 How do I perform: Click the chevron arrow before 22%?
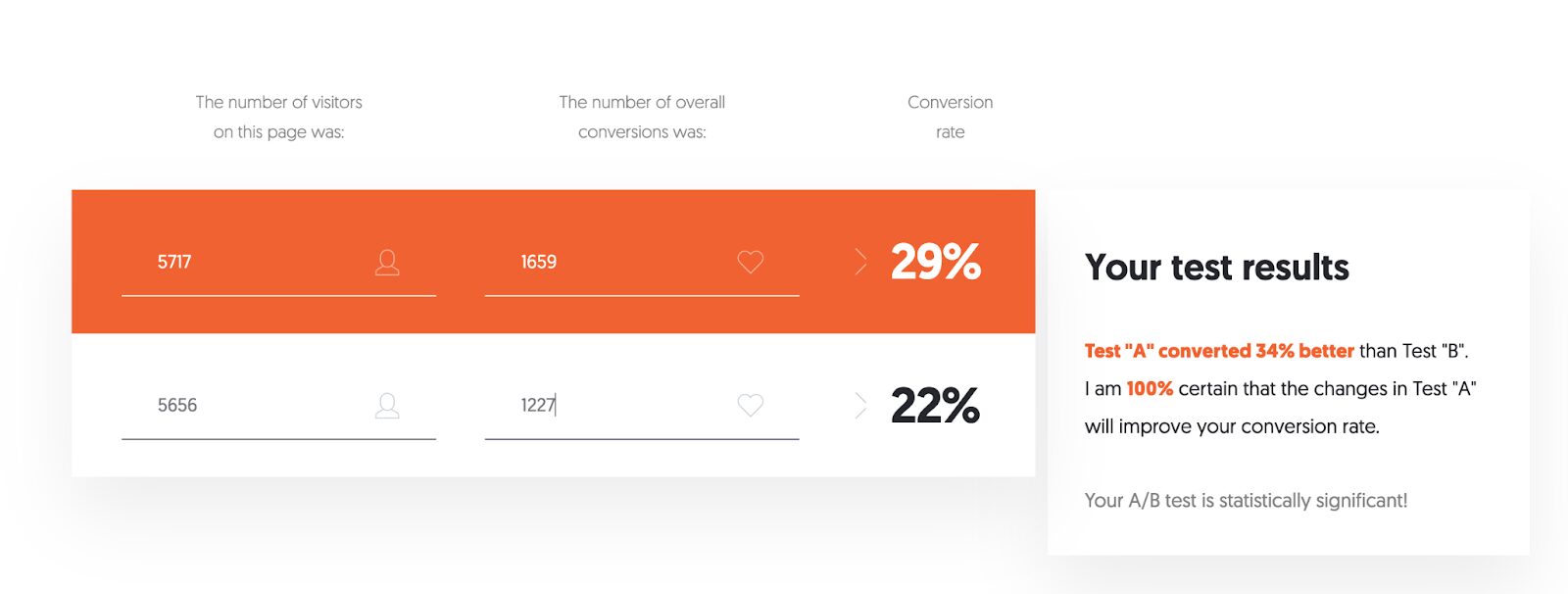[860, 405]
